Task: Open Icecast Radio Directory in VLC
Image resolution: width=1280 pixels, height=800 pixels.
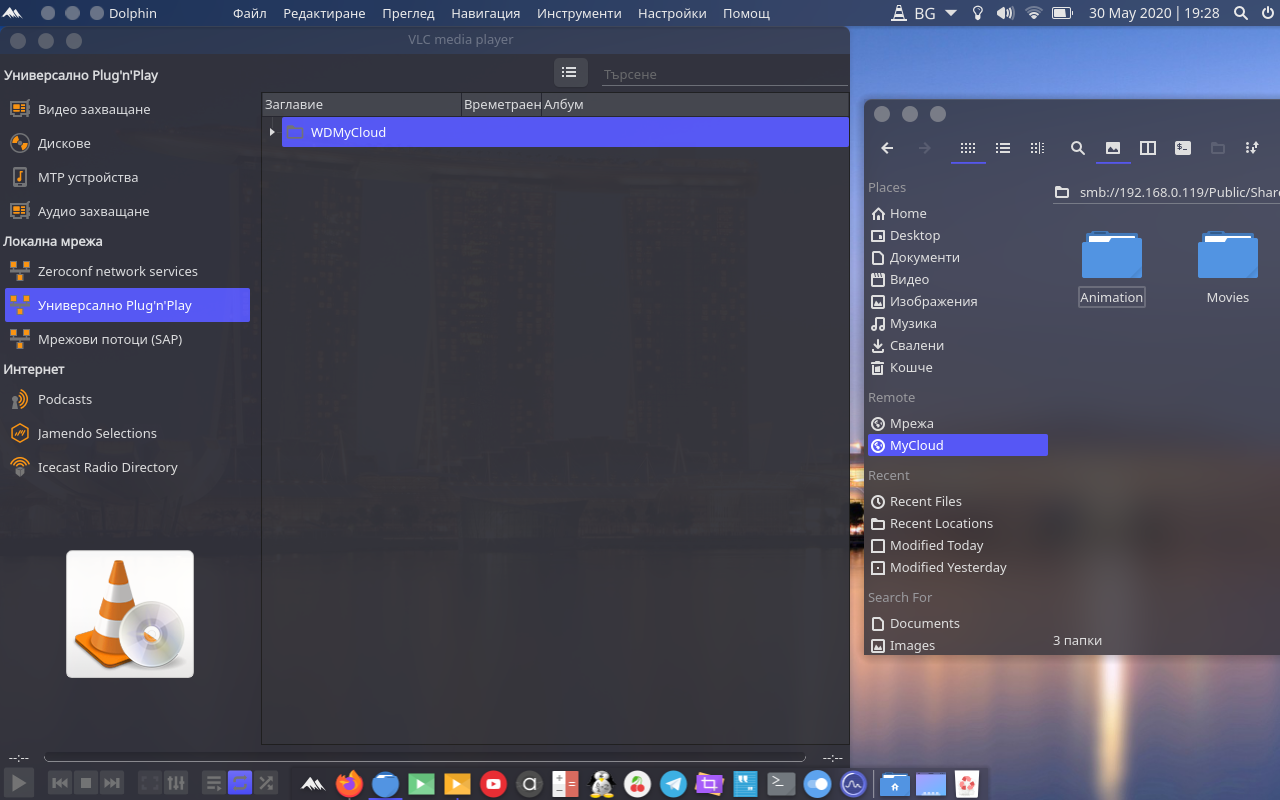Action: (127, 467)
